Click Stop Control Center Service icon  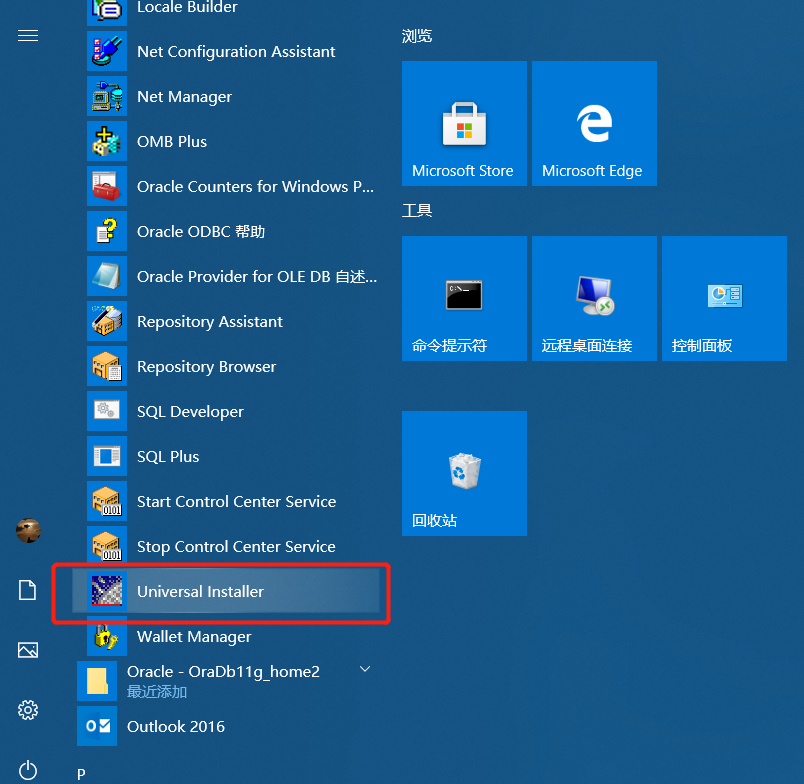tap(107, 547)
